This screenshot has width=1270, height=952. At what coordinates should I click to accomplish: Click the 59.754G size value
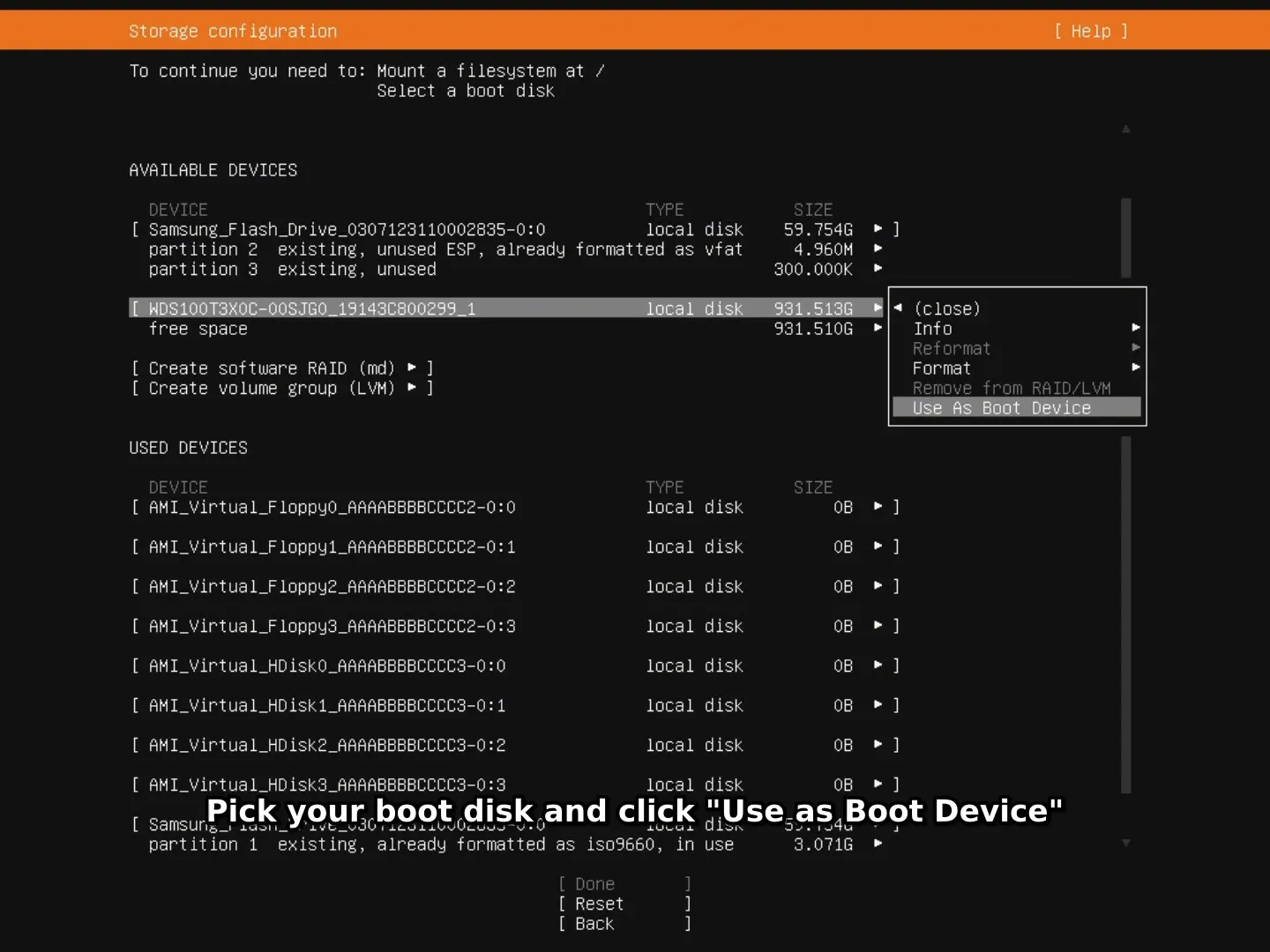point(818,229)
